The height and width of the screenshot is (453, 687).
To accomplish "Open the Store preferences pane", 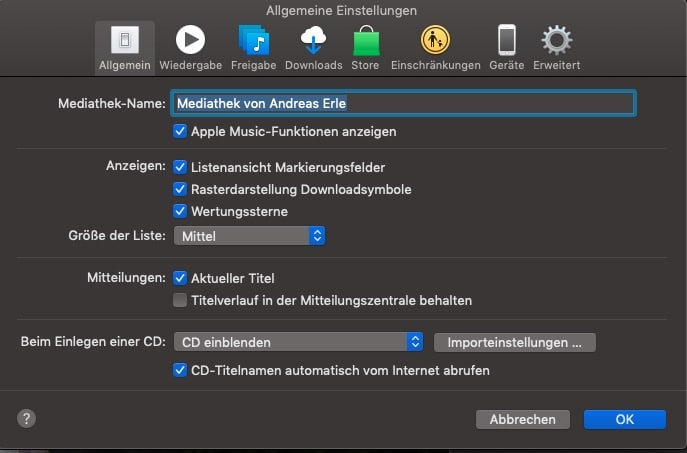I will 365,48.
